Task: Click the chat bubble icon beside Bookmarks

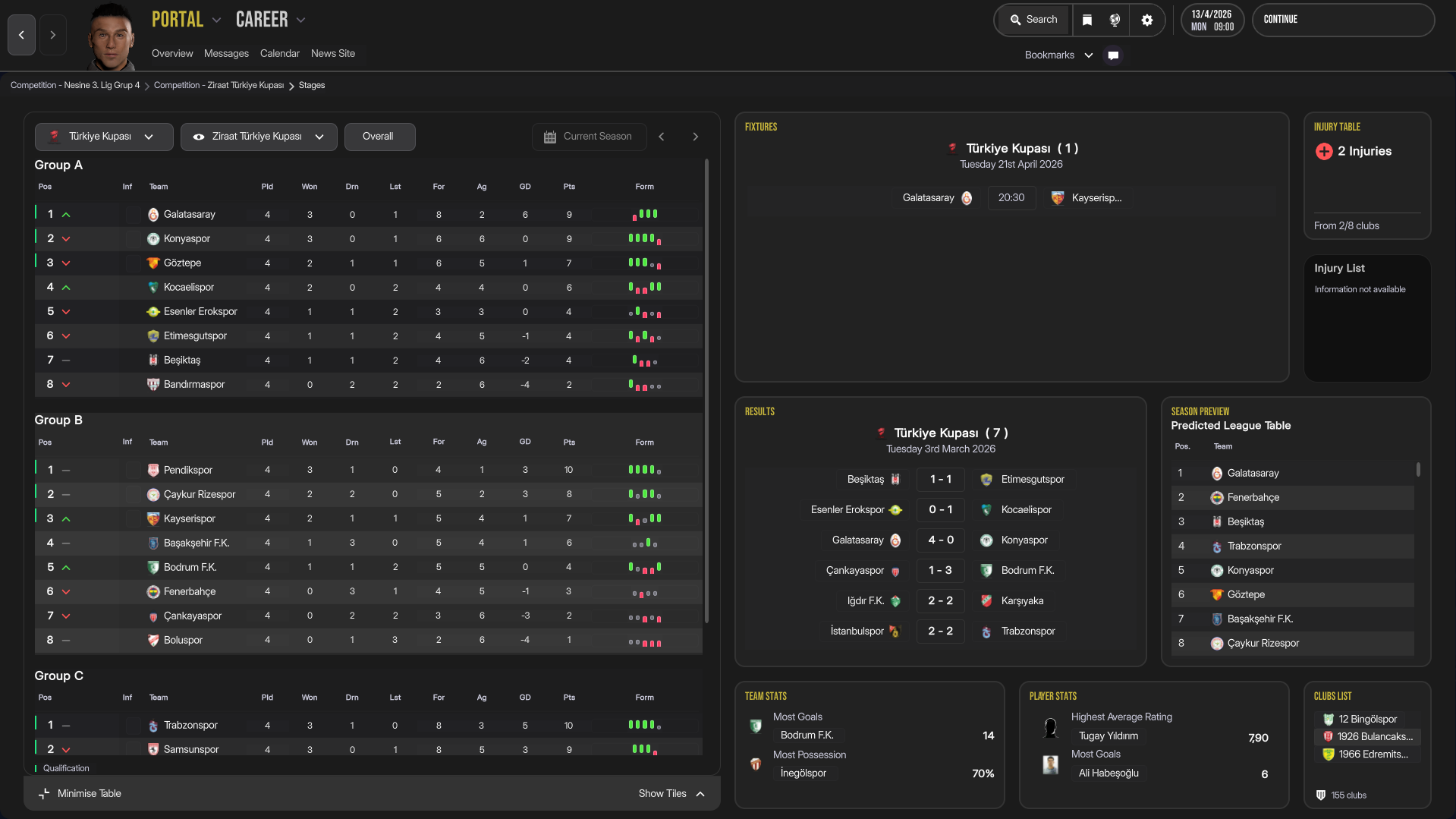Action: (1113, 55)
